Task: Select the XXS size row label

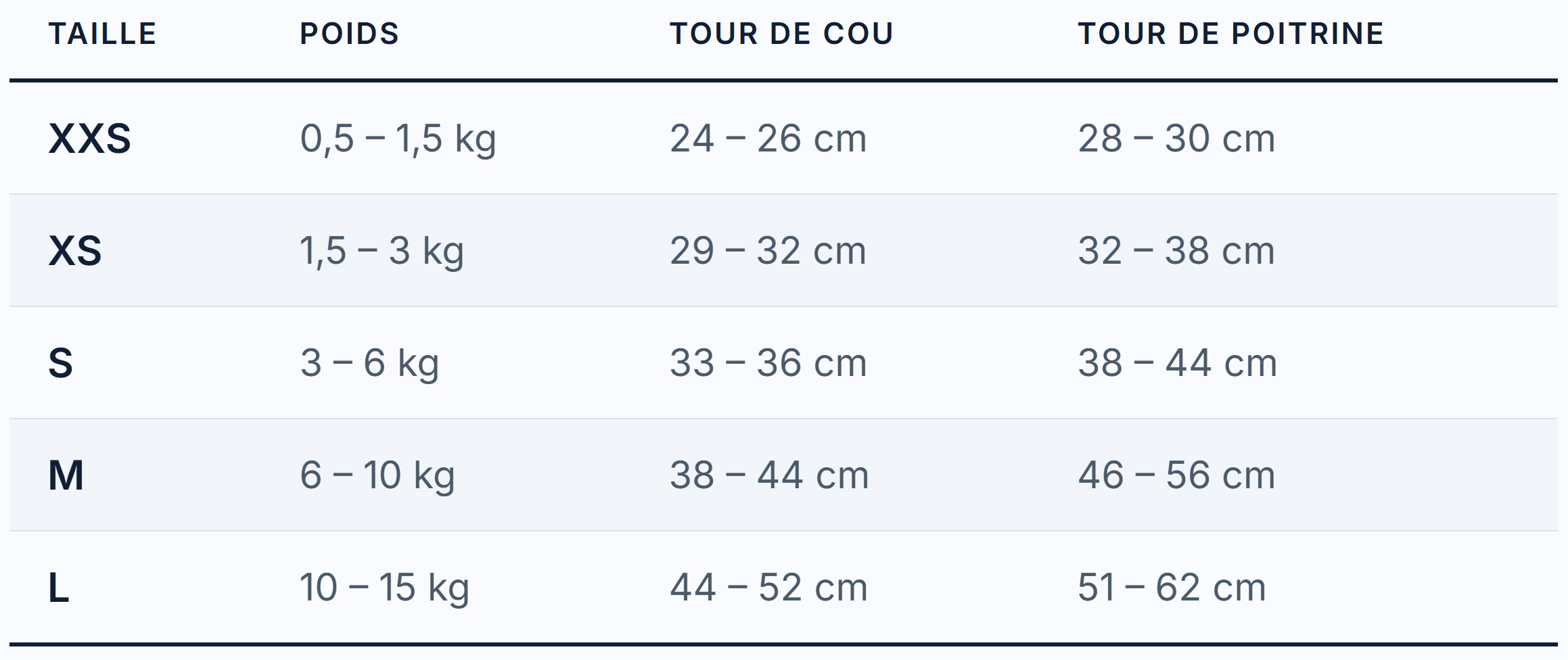Action: (x=89, y=139)
